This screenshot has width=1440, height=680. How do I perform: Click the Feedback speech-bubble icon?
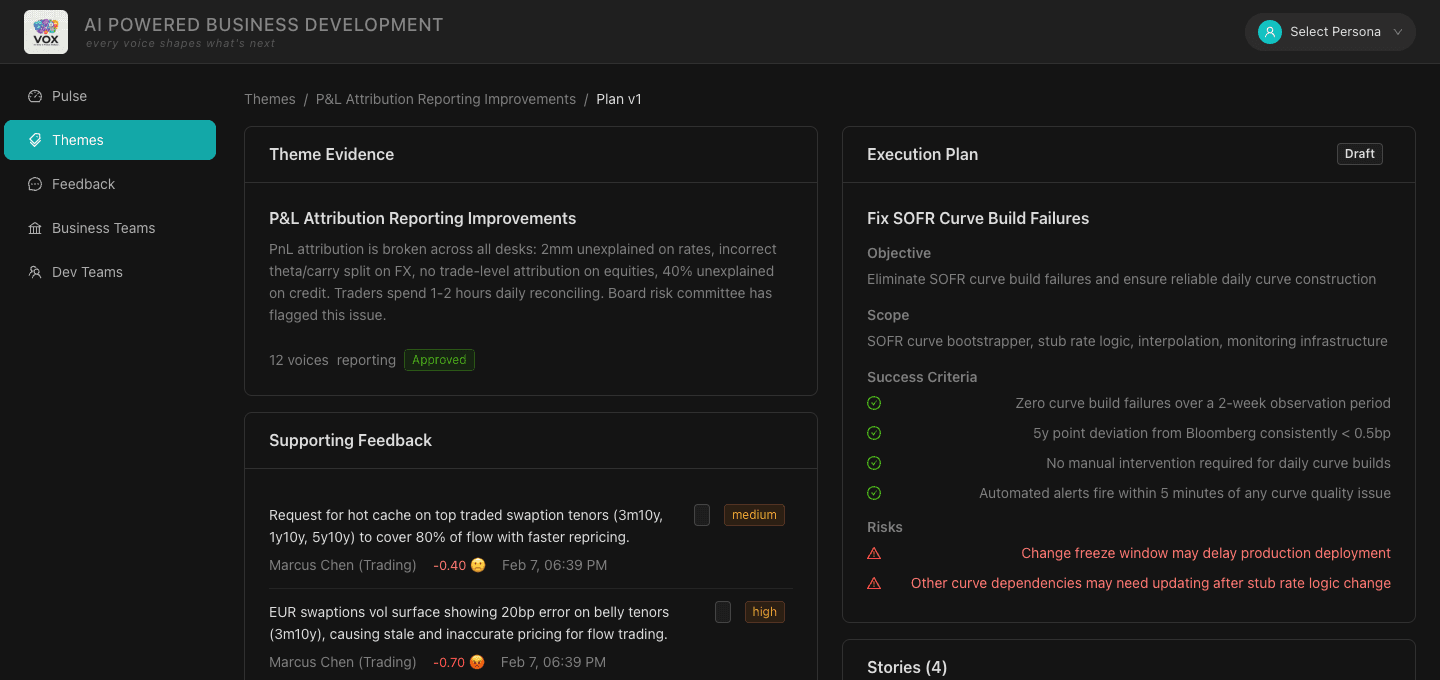(x=33, y=184)
